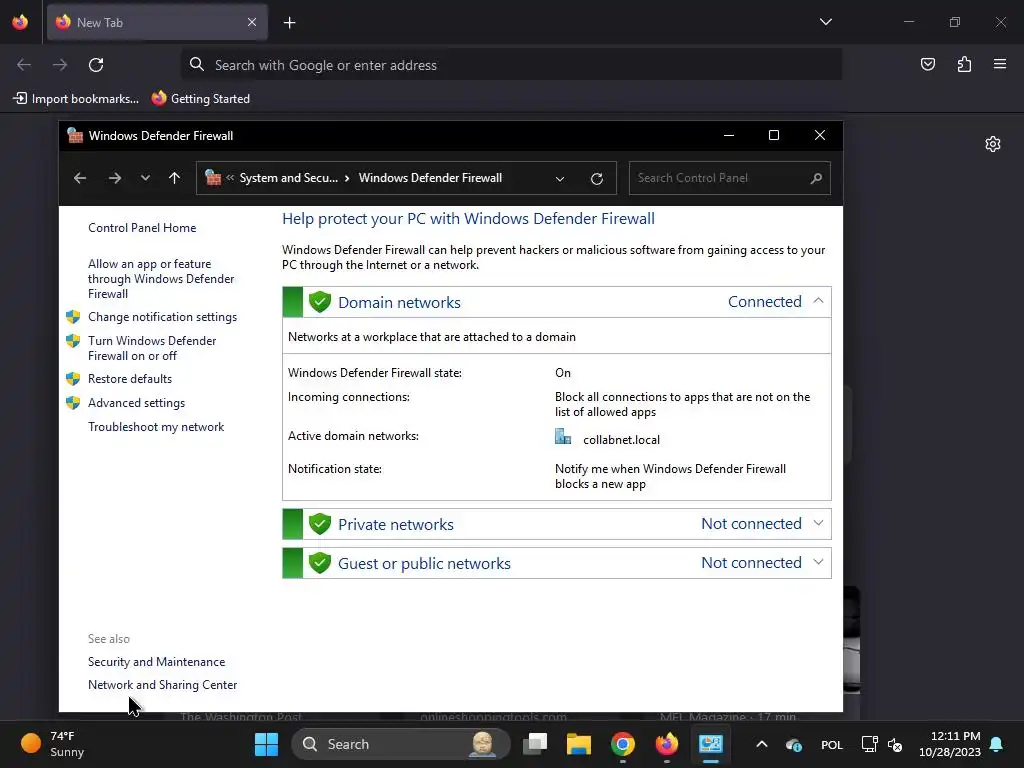Open the Getting Started bookmark
1024x768 pixels.
tap(201, 99)
